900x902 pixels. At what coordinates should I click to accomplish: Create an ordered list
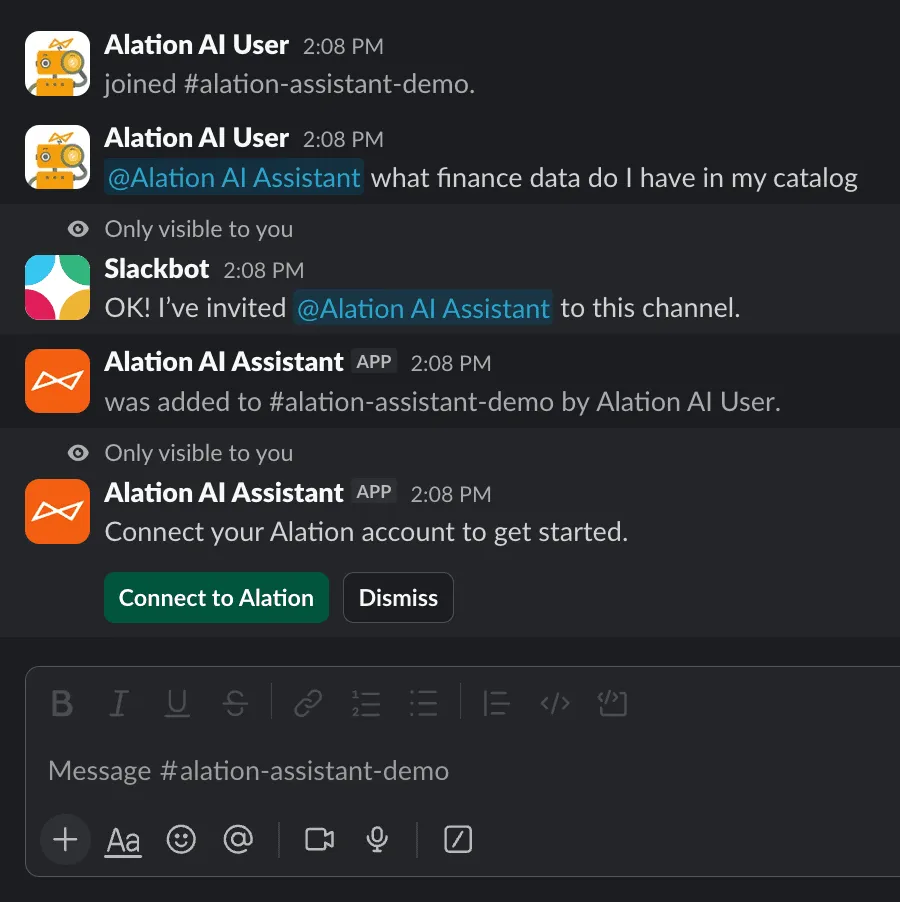(366, 704)
